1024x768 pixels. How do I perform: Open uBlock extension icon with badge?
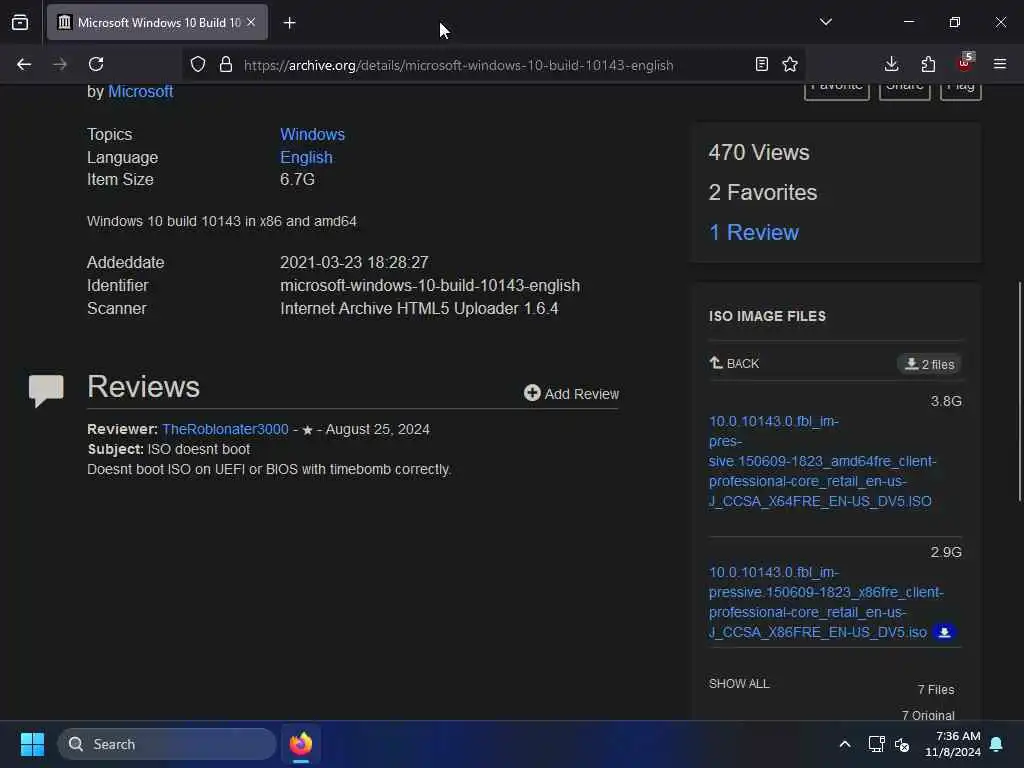[965, 63]
